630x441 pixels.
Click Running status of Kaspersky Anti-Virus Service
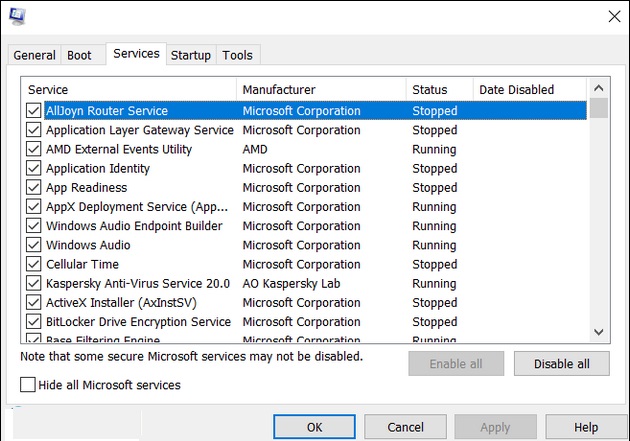click(434, 284)
